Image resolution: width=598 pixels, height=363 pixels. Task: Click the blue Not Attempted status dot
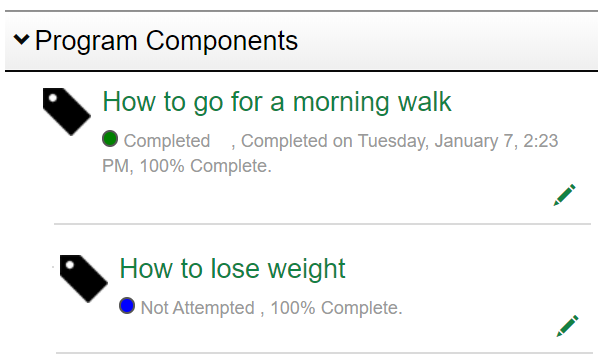click(127, 305)
